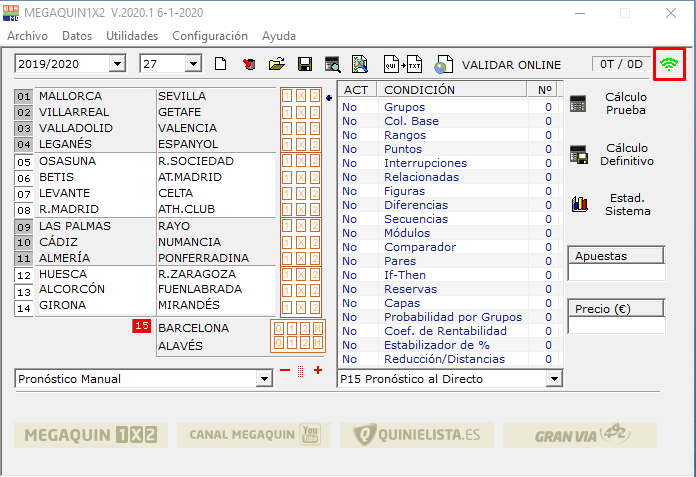This screenshot has height=477, width=696.
Task: Open the QUINIELISTA.ES banner
Action: (x=417, y=435)
